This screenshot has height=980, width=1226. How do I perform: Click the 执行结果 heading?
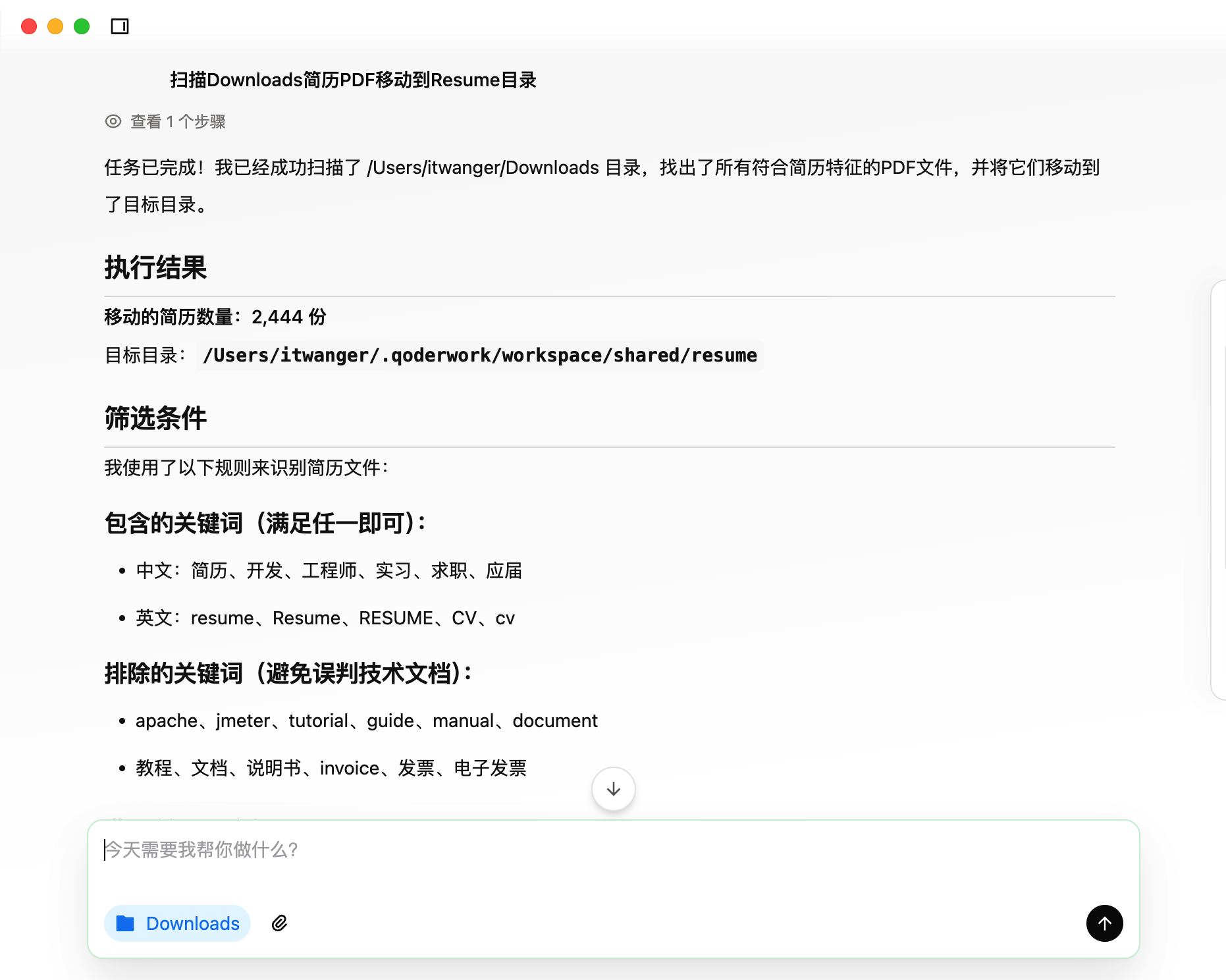(x=155, y=268)
